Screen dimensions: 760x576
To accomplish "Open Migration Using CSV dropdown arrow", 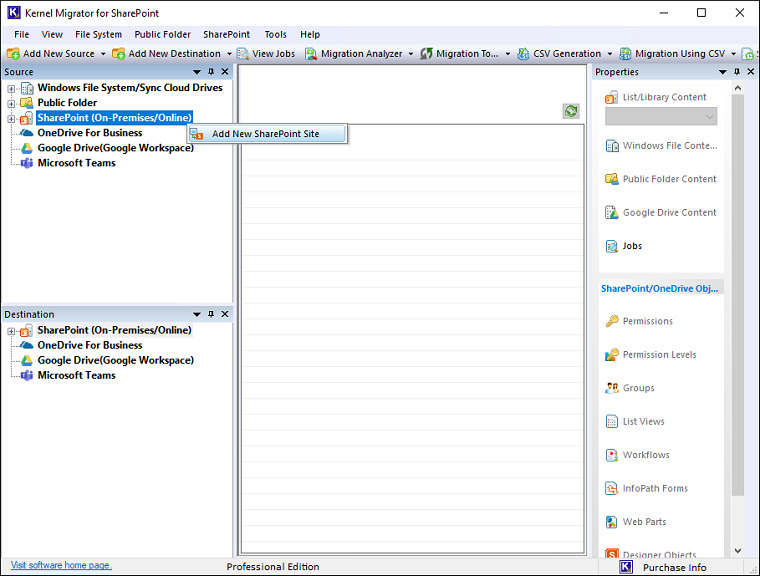I will [733, 54].
